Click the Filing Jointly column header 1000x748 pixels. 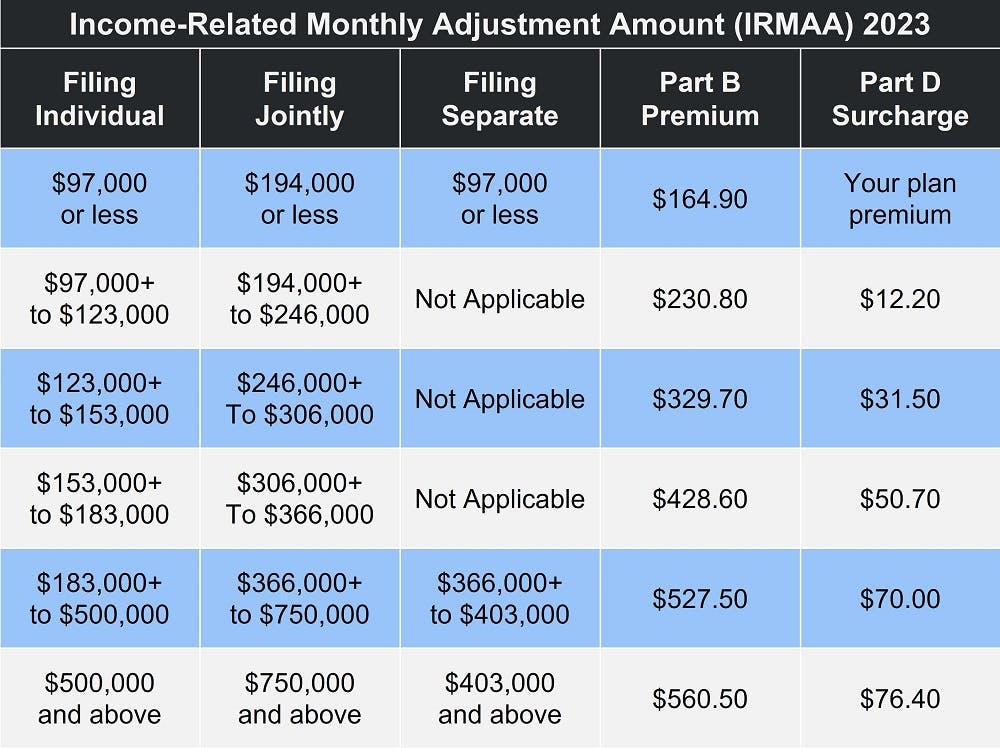coord(300,99)
